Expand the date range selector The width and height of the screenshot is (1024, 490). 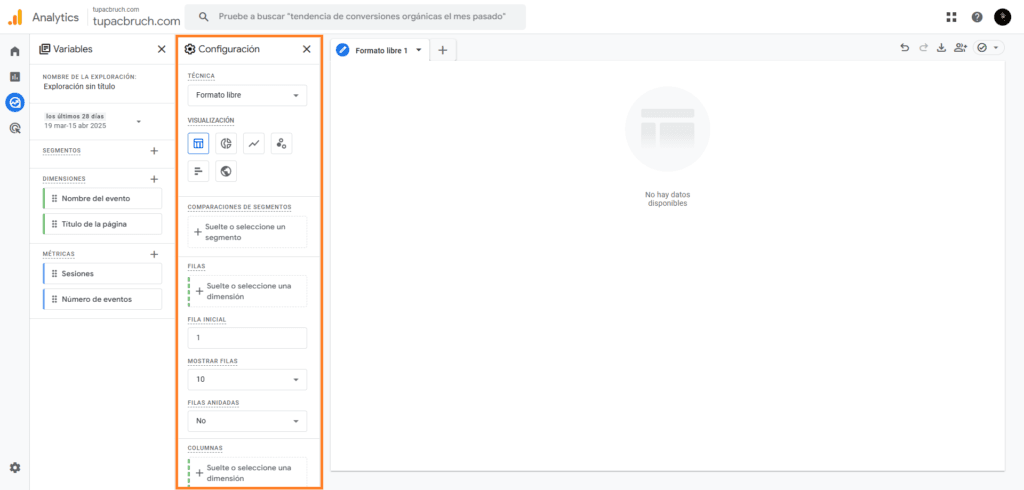tap(138, 121)
